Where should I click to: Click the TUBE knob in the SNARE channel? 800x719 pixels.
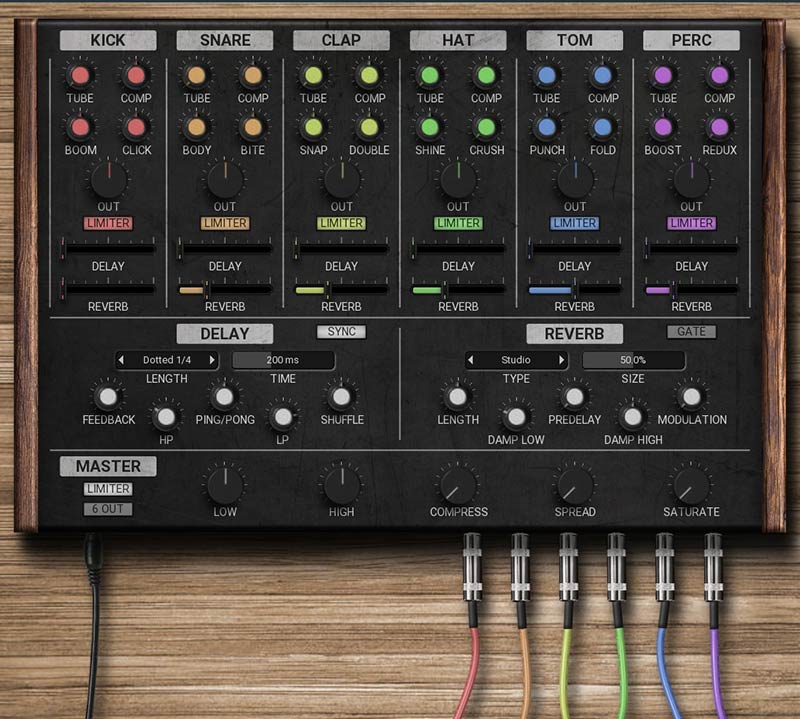point(196,73)
